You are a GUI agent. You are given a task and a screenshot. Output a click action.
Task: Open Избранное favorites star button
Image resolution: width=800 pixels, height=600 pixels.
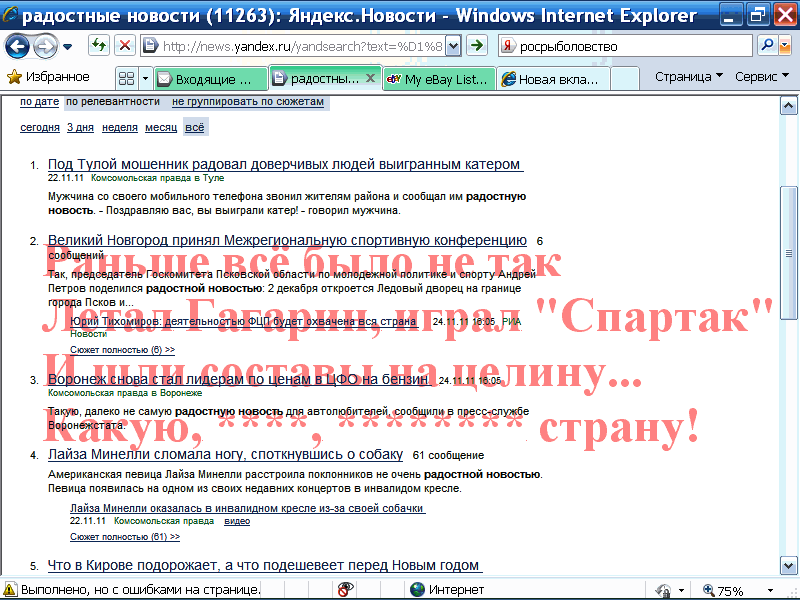tap(48, 77)
